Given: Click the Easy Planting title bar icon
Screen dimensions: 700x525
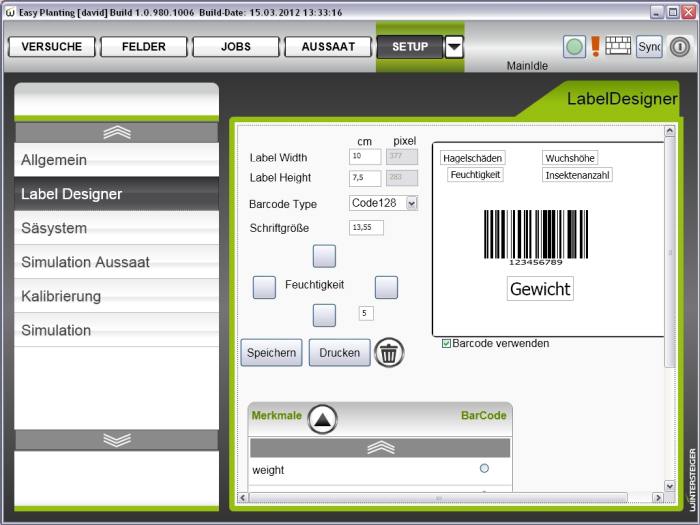Looking at the screenshot, I should pos(10,12).
